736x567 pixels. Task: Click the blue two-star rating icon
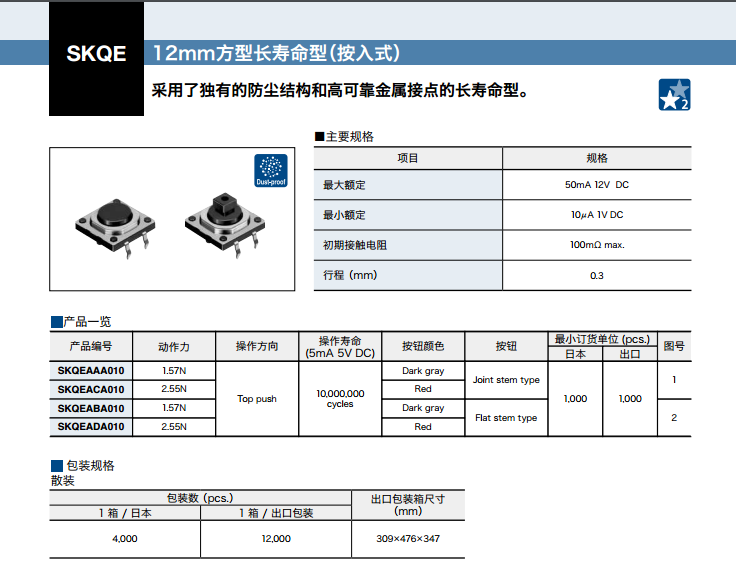pyautogui.click(x=674, y=94)
